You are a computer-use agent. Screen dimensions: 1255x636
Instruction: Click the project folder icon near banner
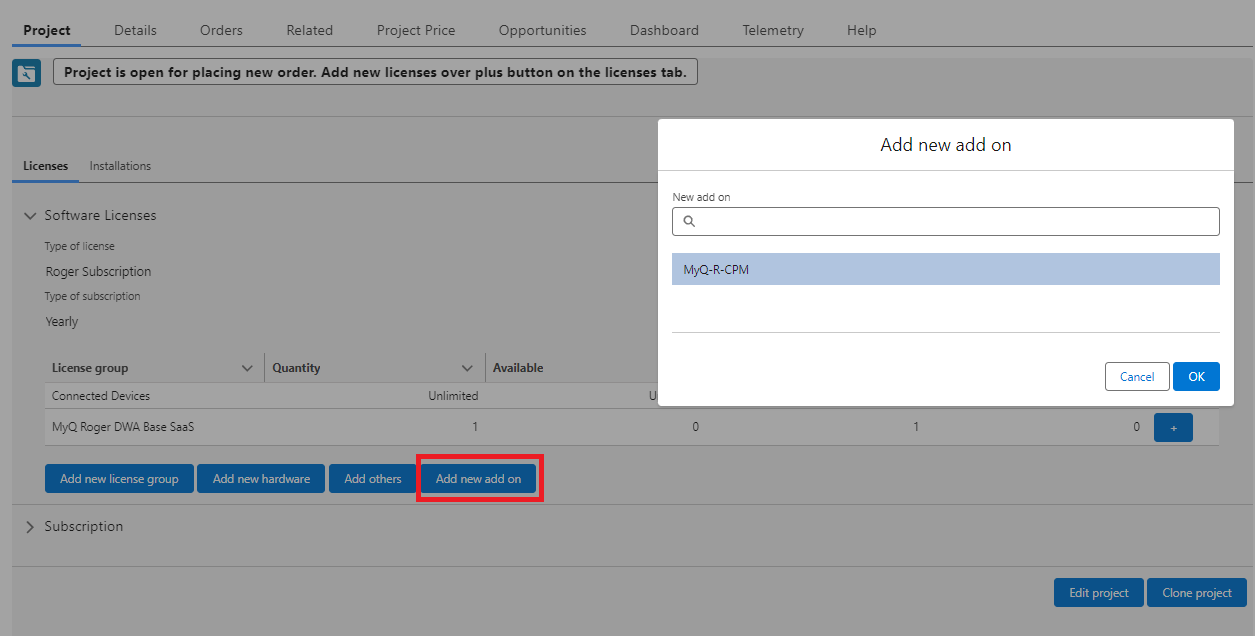coord(26,73)
